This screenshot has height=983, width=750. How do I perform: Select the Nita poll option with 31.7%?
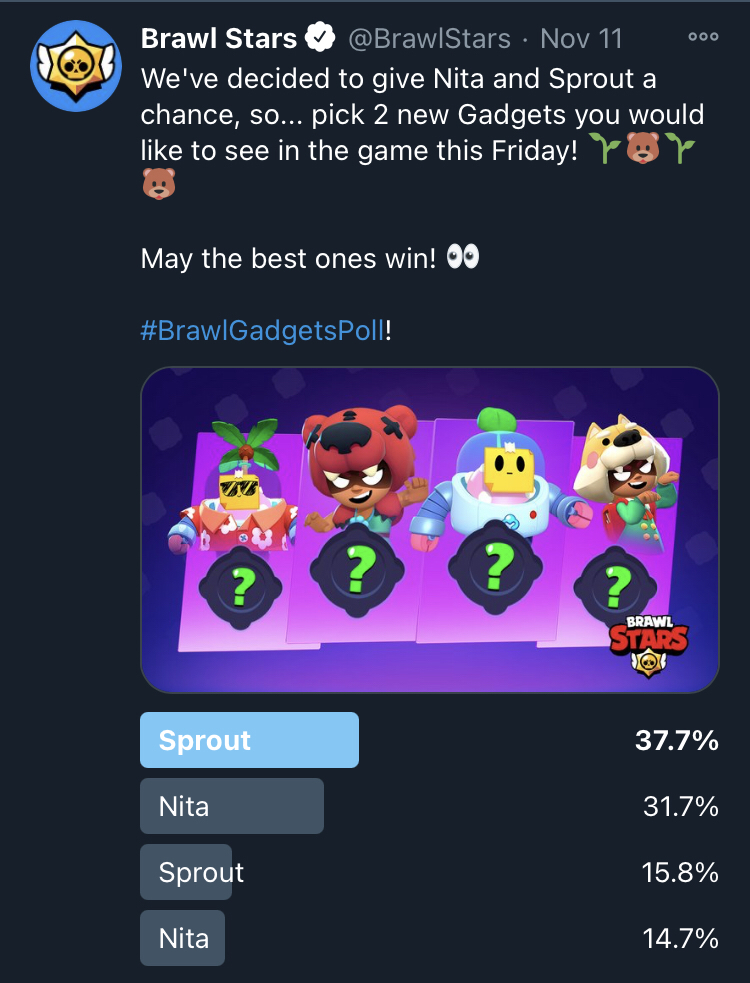coord(232,806)
